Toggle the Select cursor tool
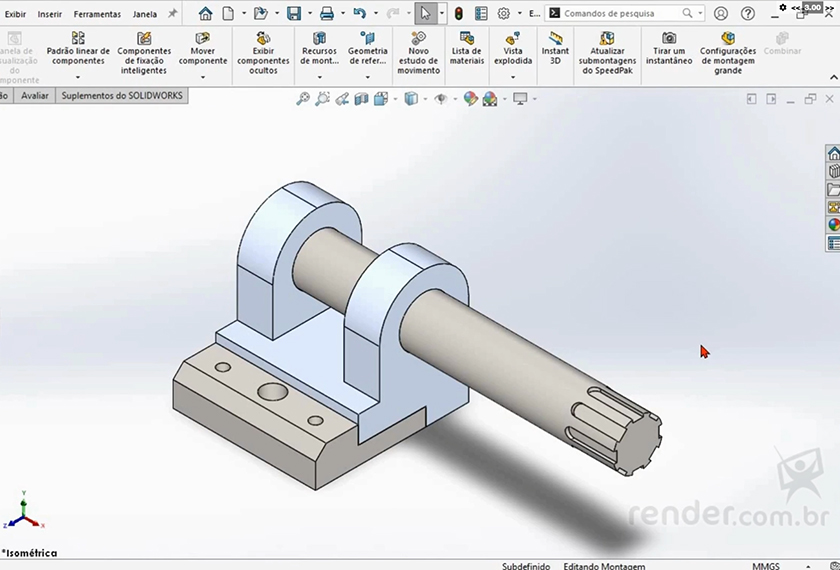The width and height of the screenshot is (840, 570). pyautogui.click(x=425, y=13)
